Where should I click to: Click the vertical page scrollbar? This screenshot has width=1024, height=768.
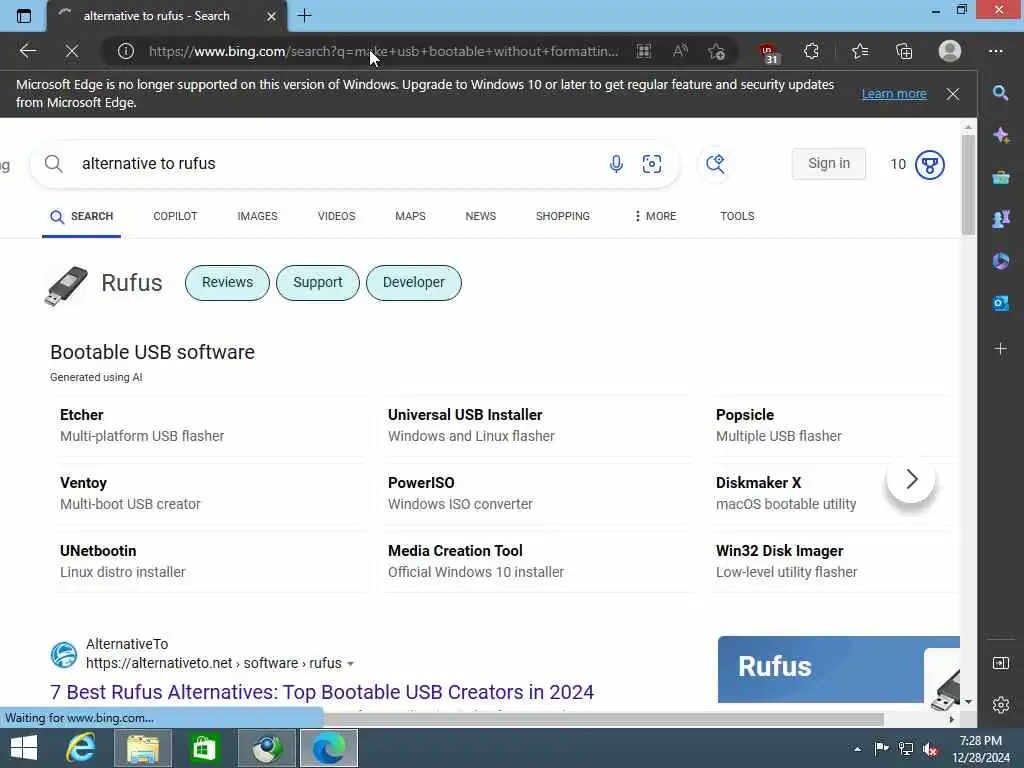(968, 184)
